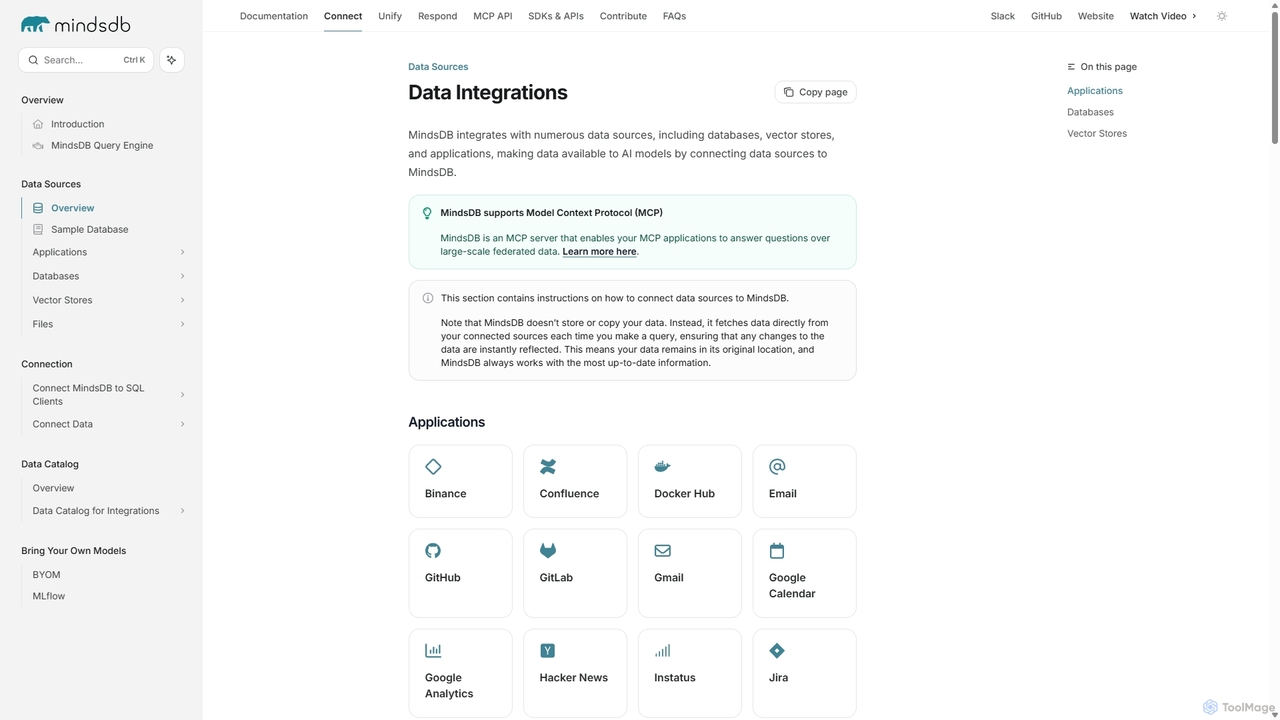Click the Jira diamond icon
The image size is (1280, 720).
[777, 651]
